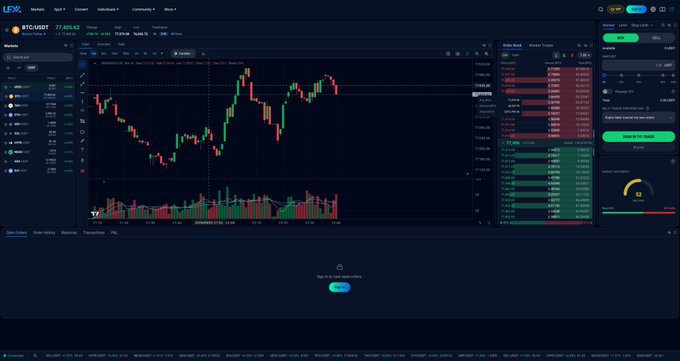This screenshot has height=361, width=680.
Task: Focus the order amount USDT input
Action: click(638, 65)
